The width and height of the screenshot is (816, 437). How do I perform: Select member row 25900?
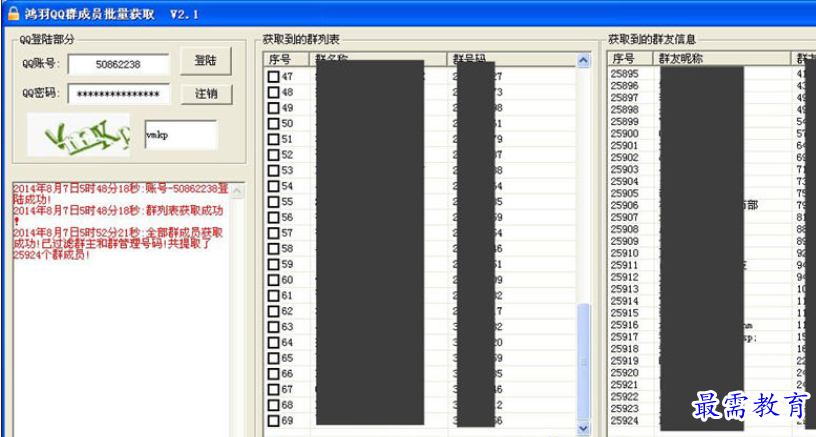coord(712,134)
